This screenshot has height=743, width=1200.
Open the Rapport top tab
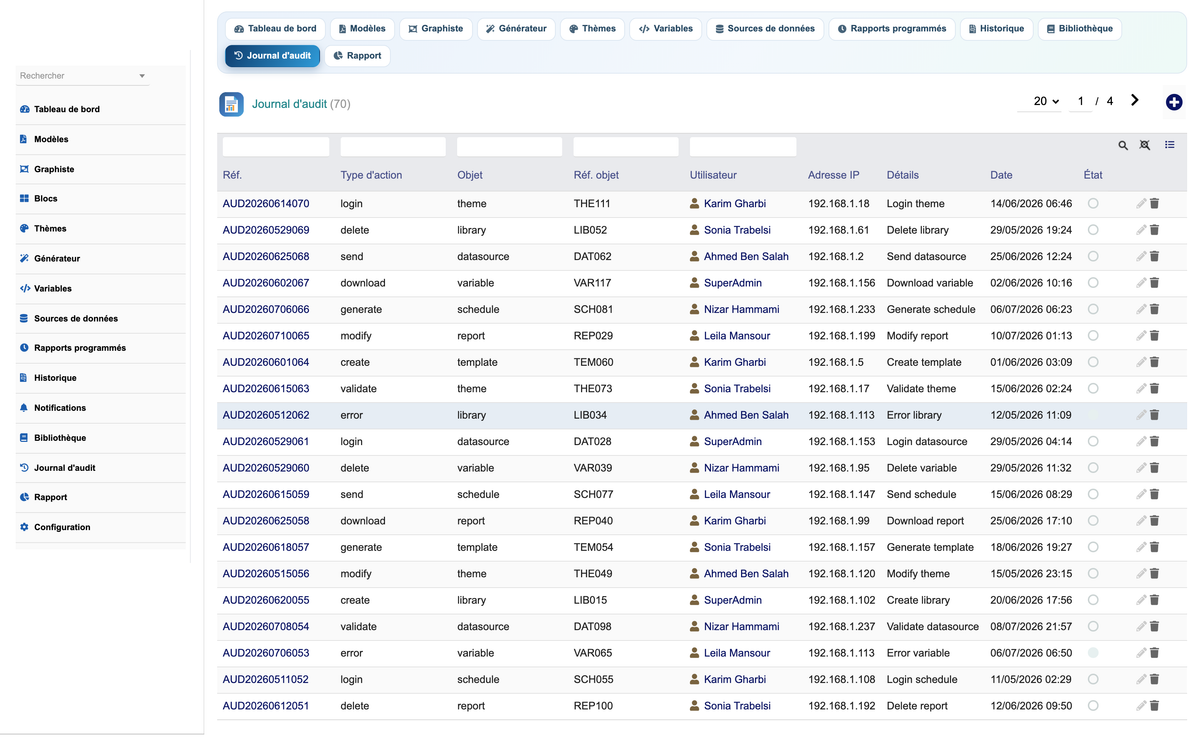pos(357,56)
